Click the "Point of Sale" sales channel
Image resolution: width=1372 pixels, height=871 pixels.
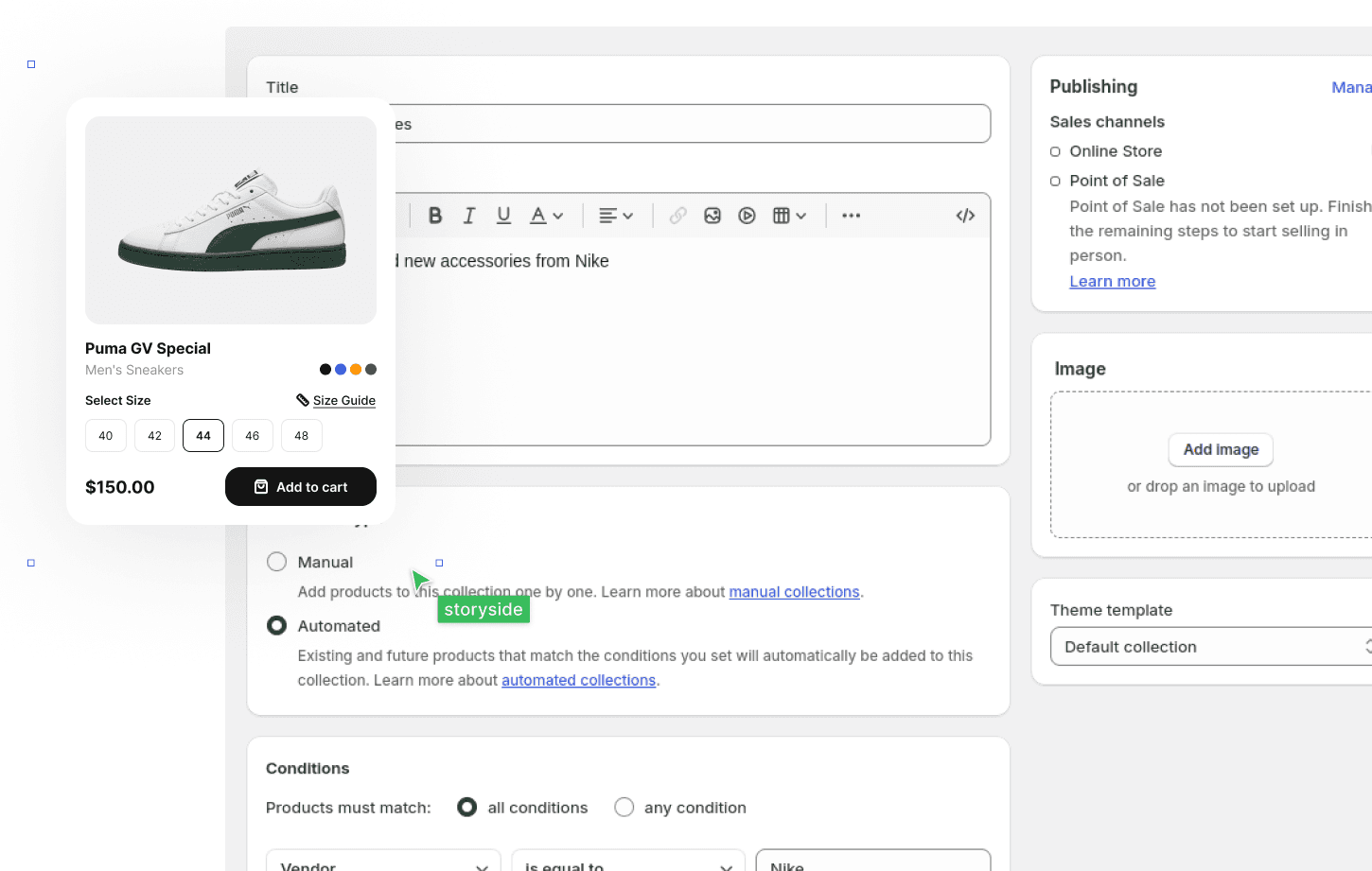click(x=1117, y=181)
